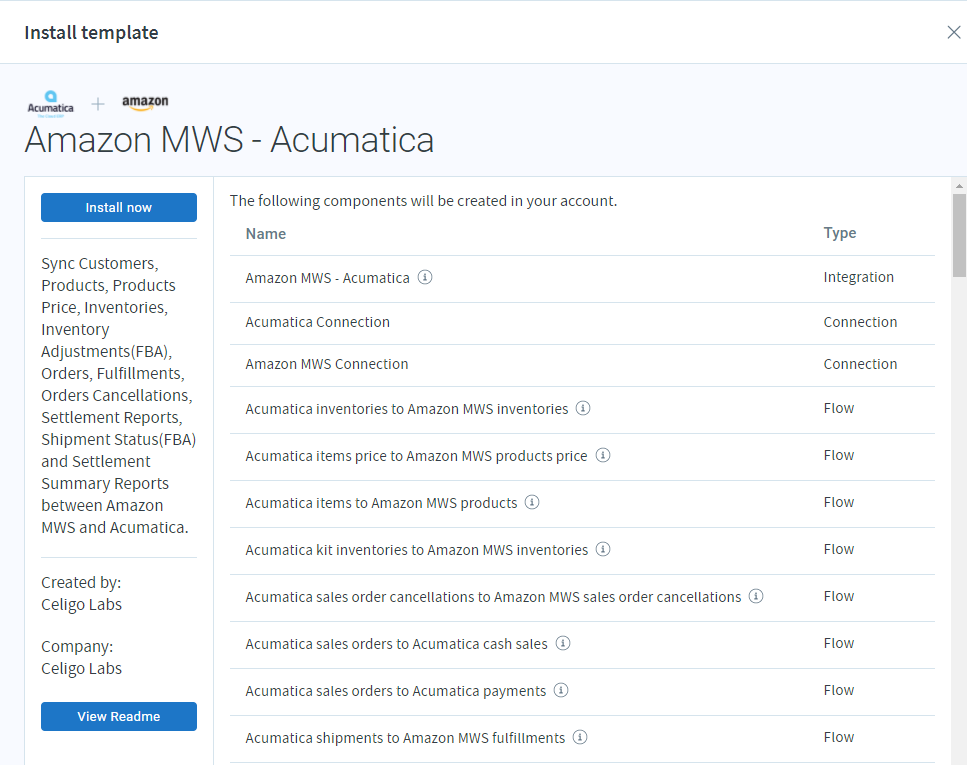Click 'The following components will be created' text
The height and width of the screenshot is (765, 967).
coord(424,201)
